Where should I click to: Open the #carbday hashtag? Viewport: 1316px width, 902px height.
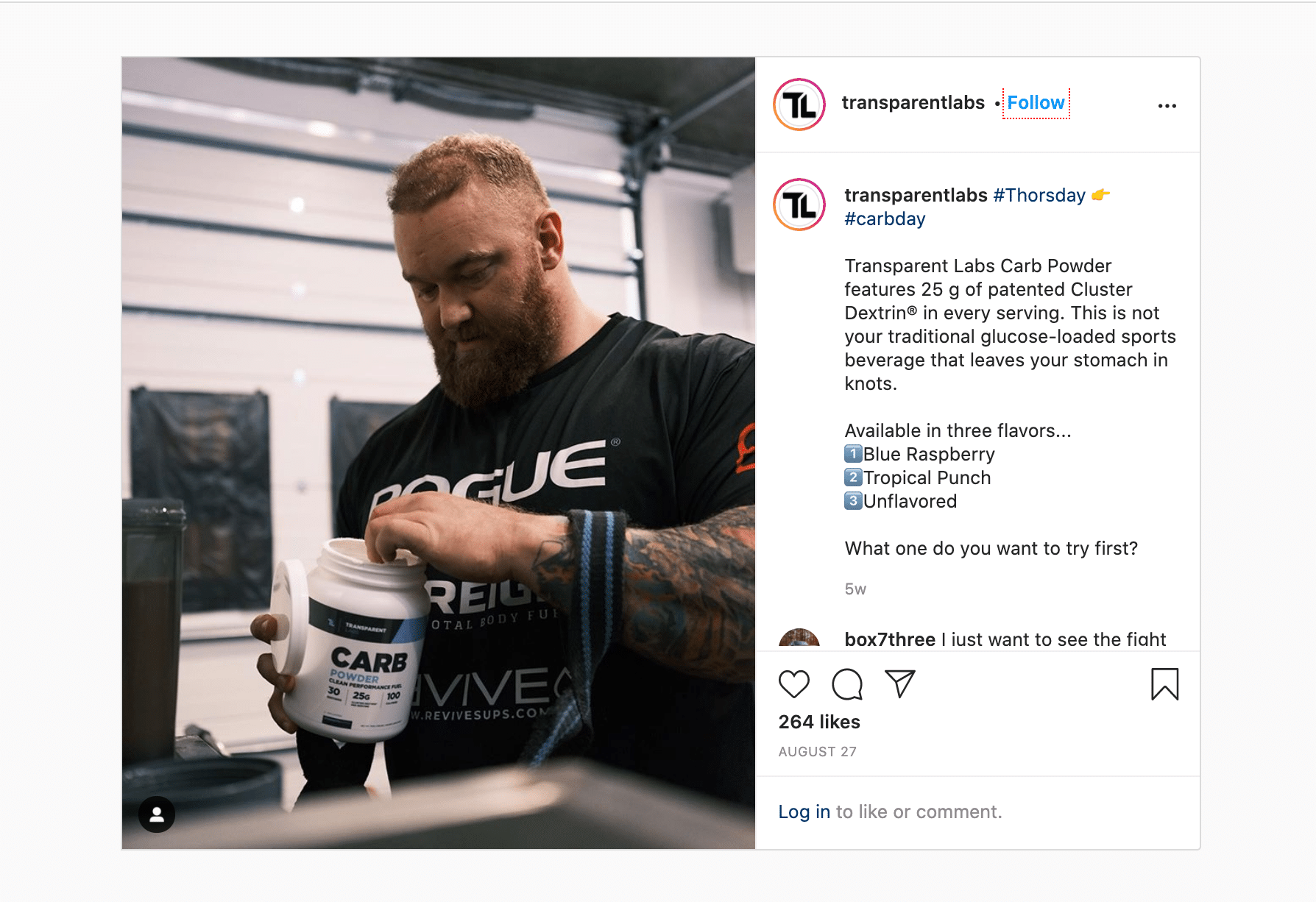point(885,219)
